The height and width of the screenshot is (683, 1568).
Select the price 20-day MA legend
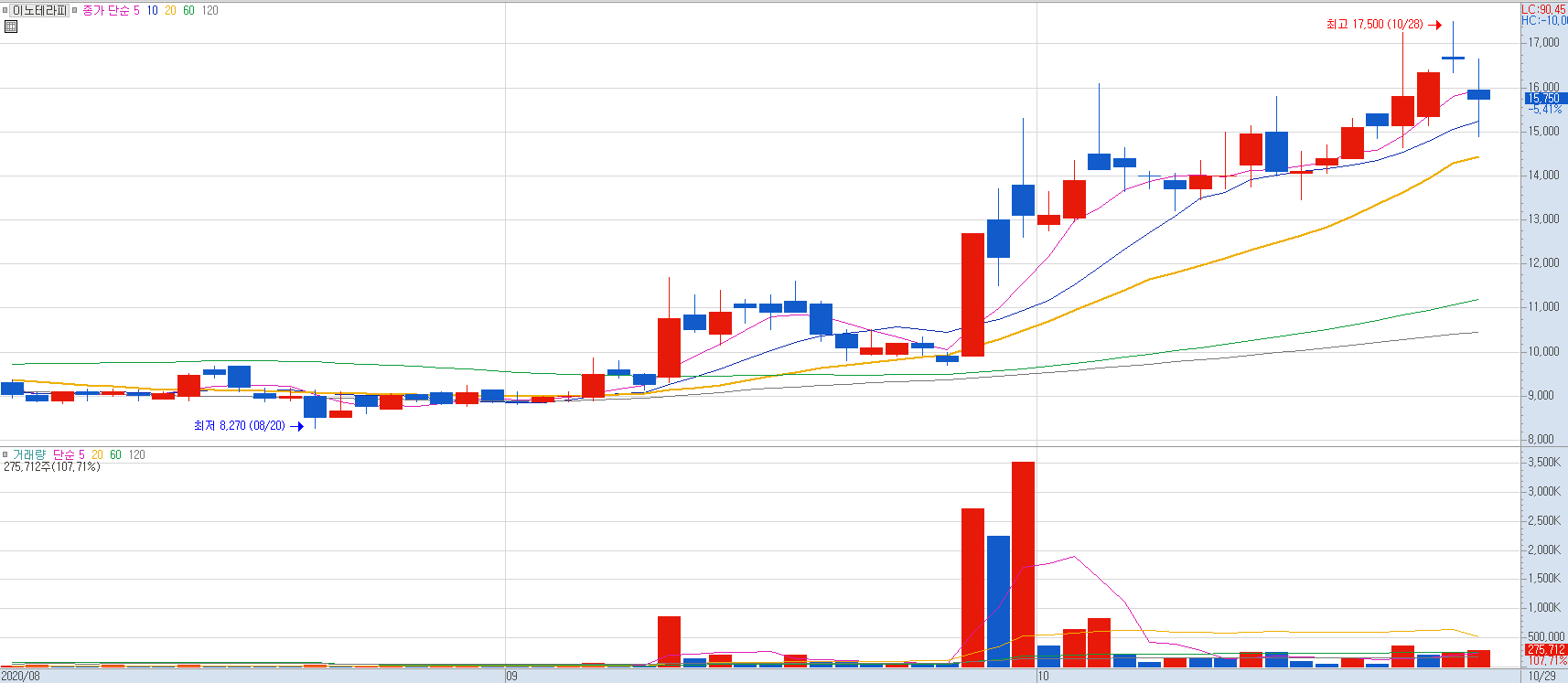click(x=170, y=11)
